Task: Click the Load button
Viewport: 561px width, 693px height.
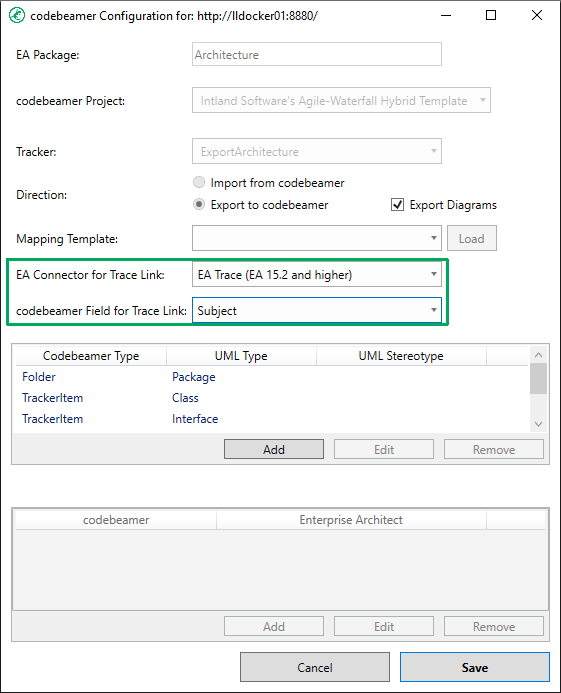Action: (472, 238)
